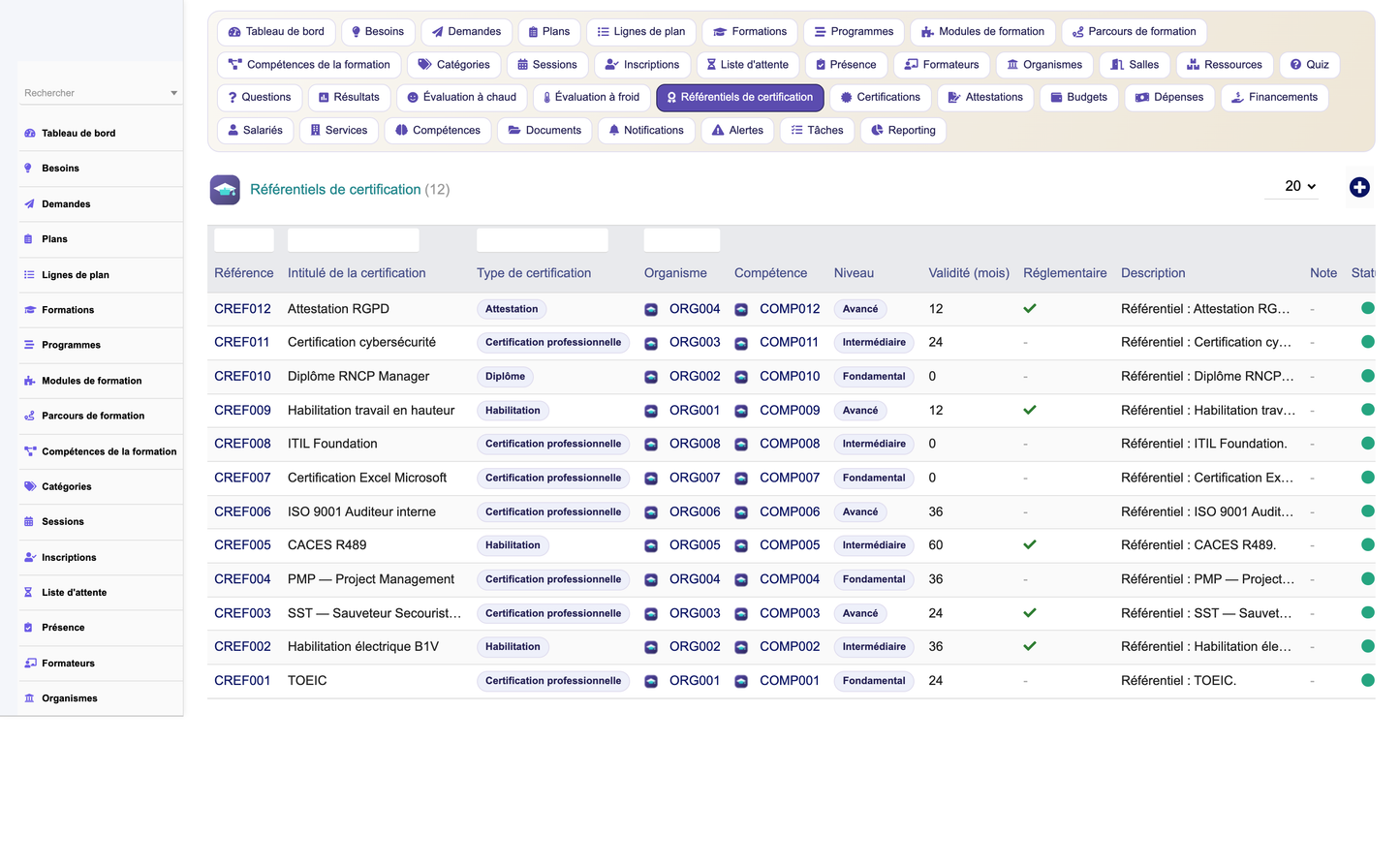The image size is (1400, 866).
Task: Open the Tâches tab
Action: (x=817, y=131)
